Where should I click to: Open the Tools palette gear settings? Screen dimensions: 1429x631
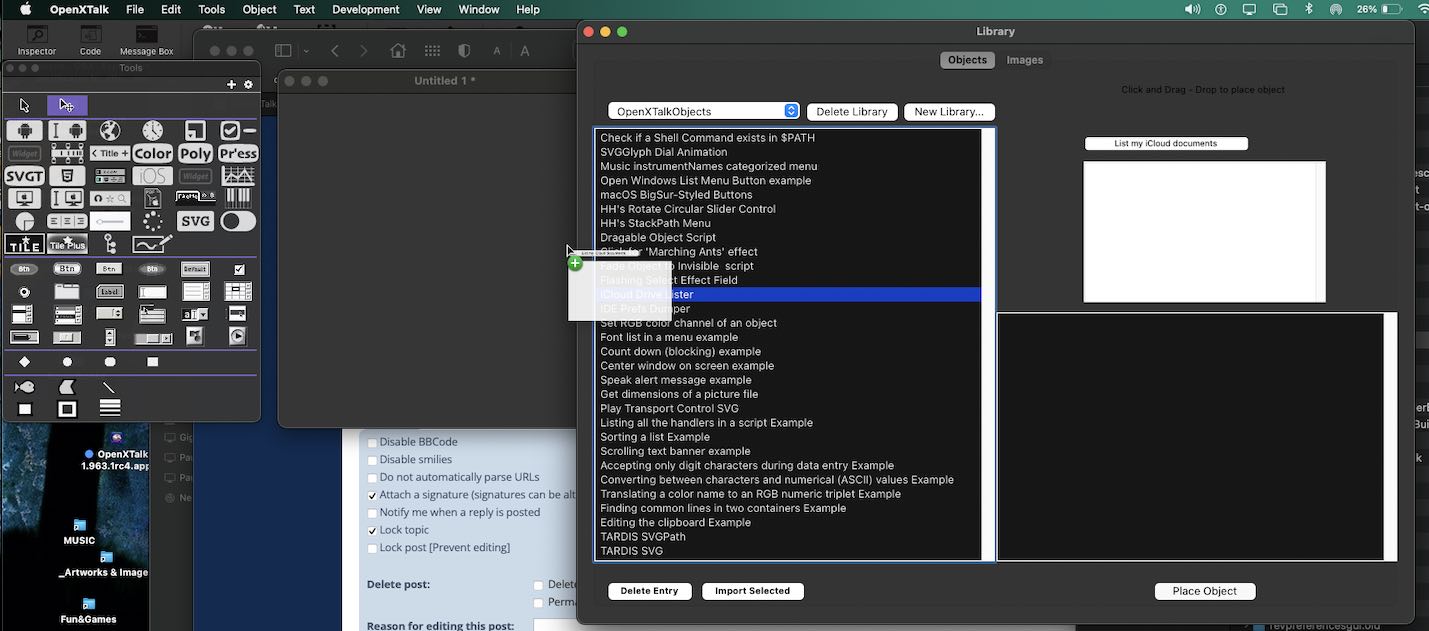click(x=249, y=85)
